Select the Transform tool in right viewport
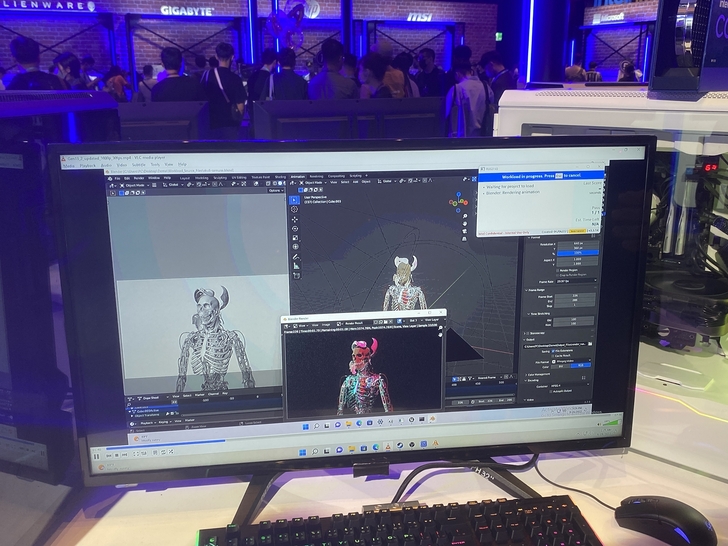The width and height of the screenshot is (728, 546). pyautogui.click(x=296, y=247)
